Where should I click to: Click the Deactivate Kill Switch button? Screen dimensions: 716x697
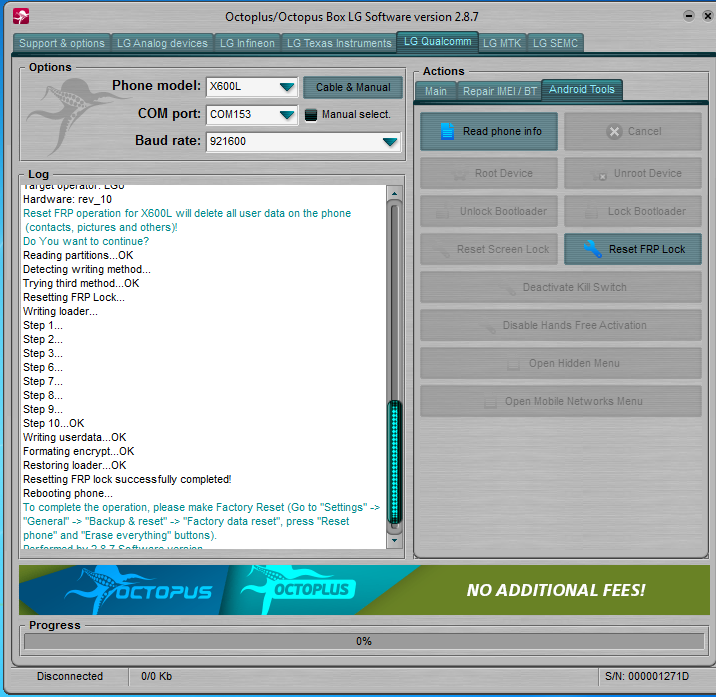coord(561,287)
